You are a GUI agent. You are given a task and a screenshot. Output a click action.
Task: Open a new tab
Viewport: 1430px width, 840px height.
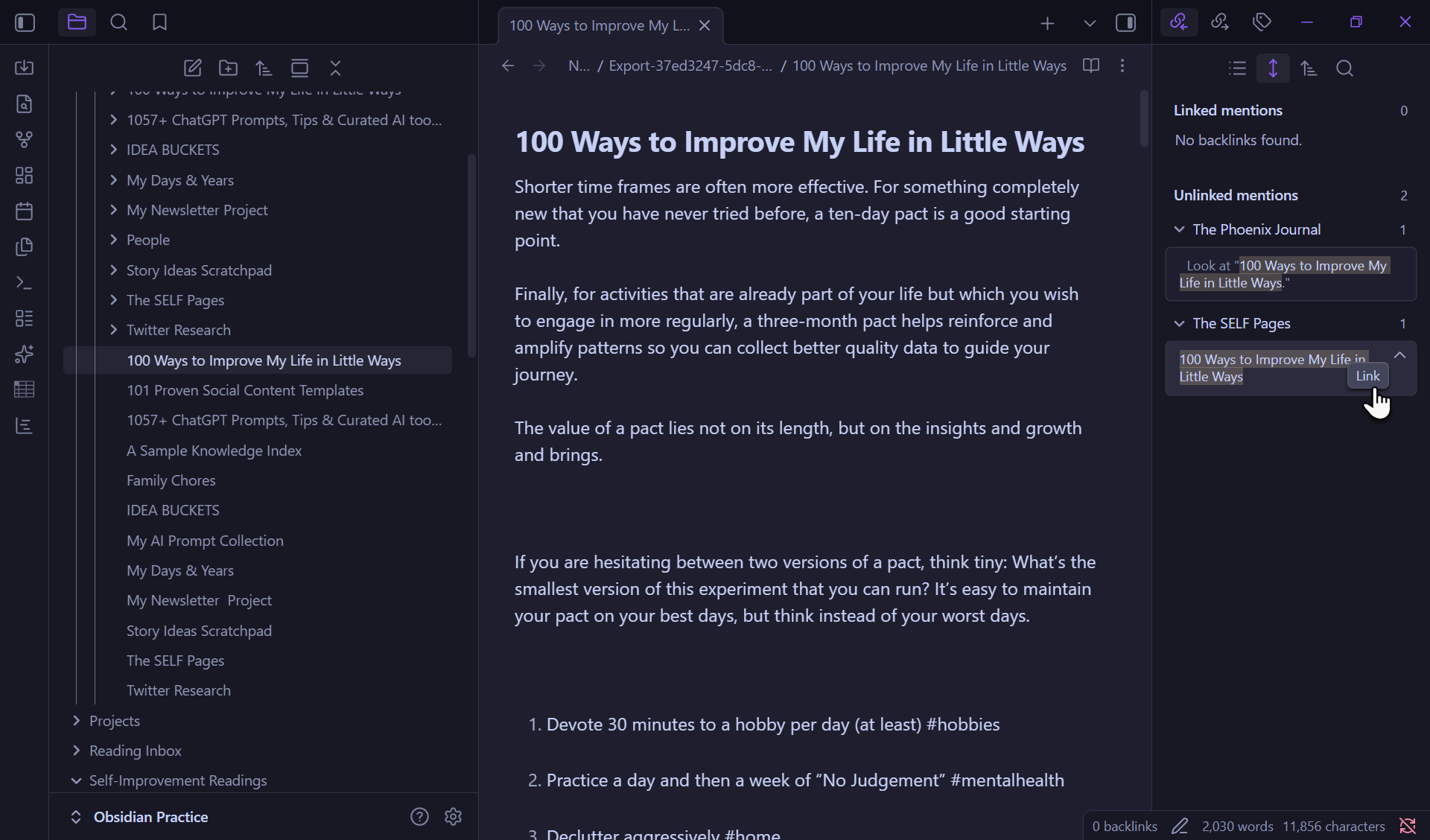(1047, 23)
